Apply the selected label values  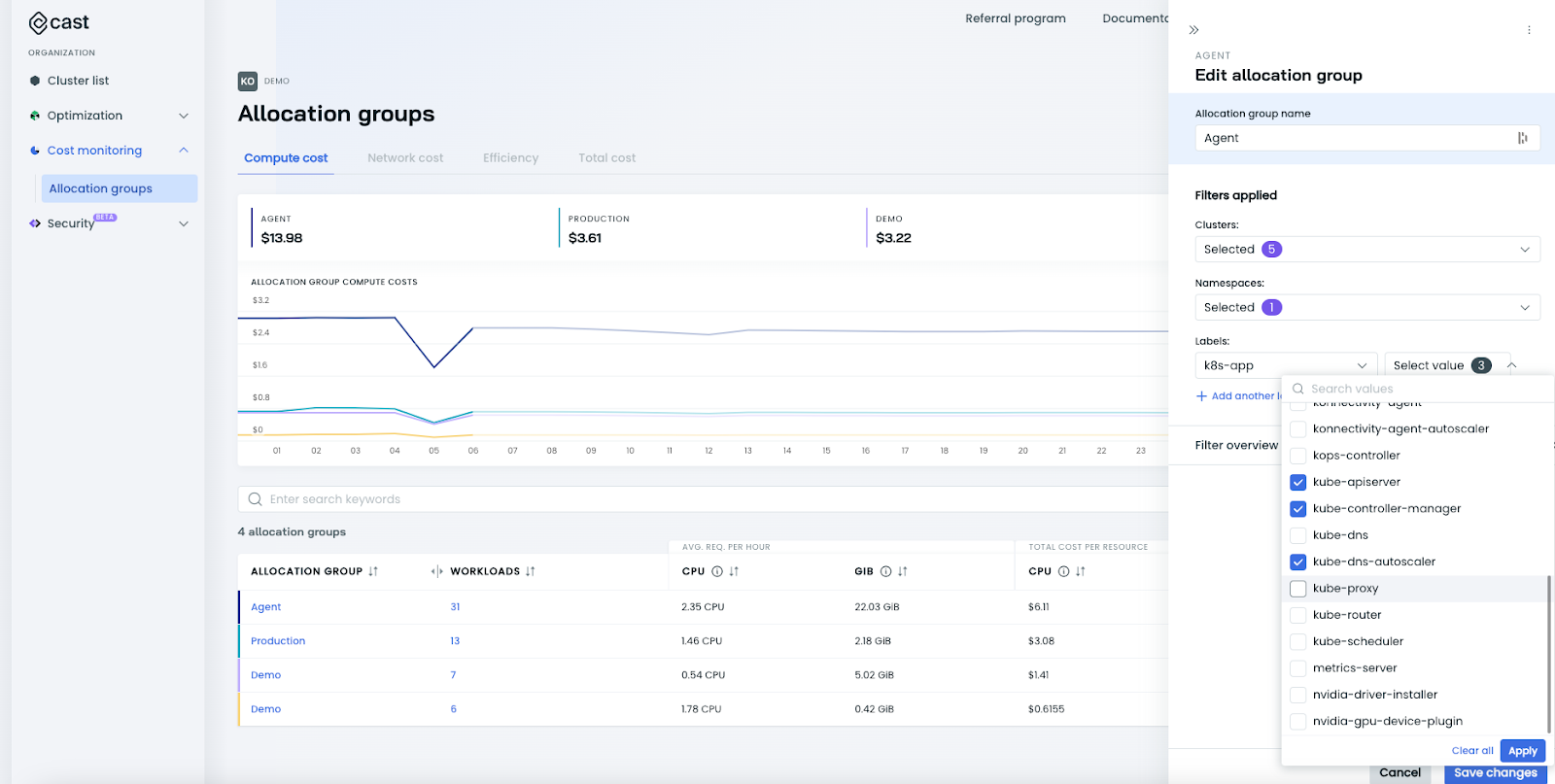coord(1523,751)
